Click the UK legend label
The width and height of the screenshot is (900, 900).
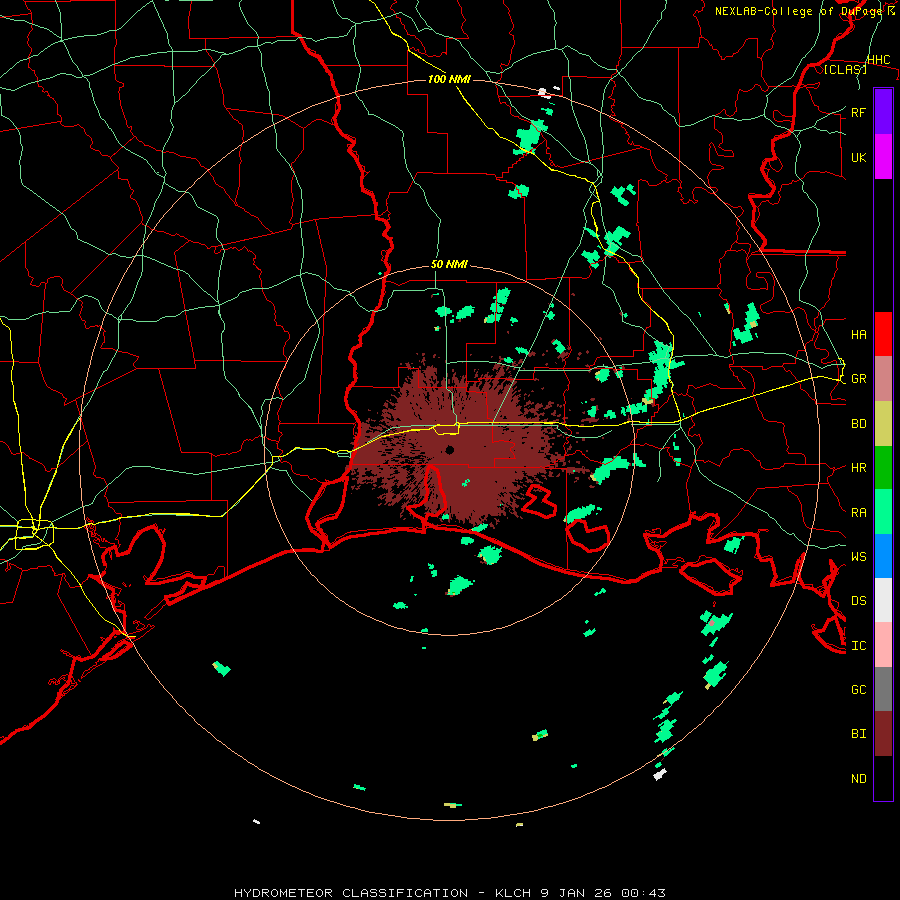click(858, 157)
